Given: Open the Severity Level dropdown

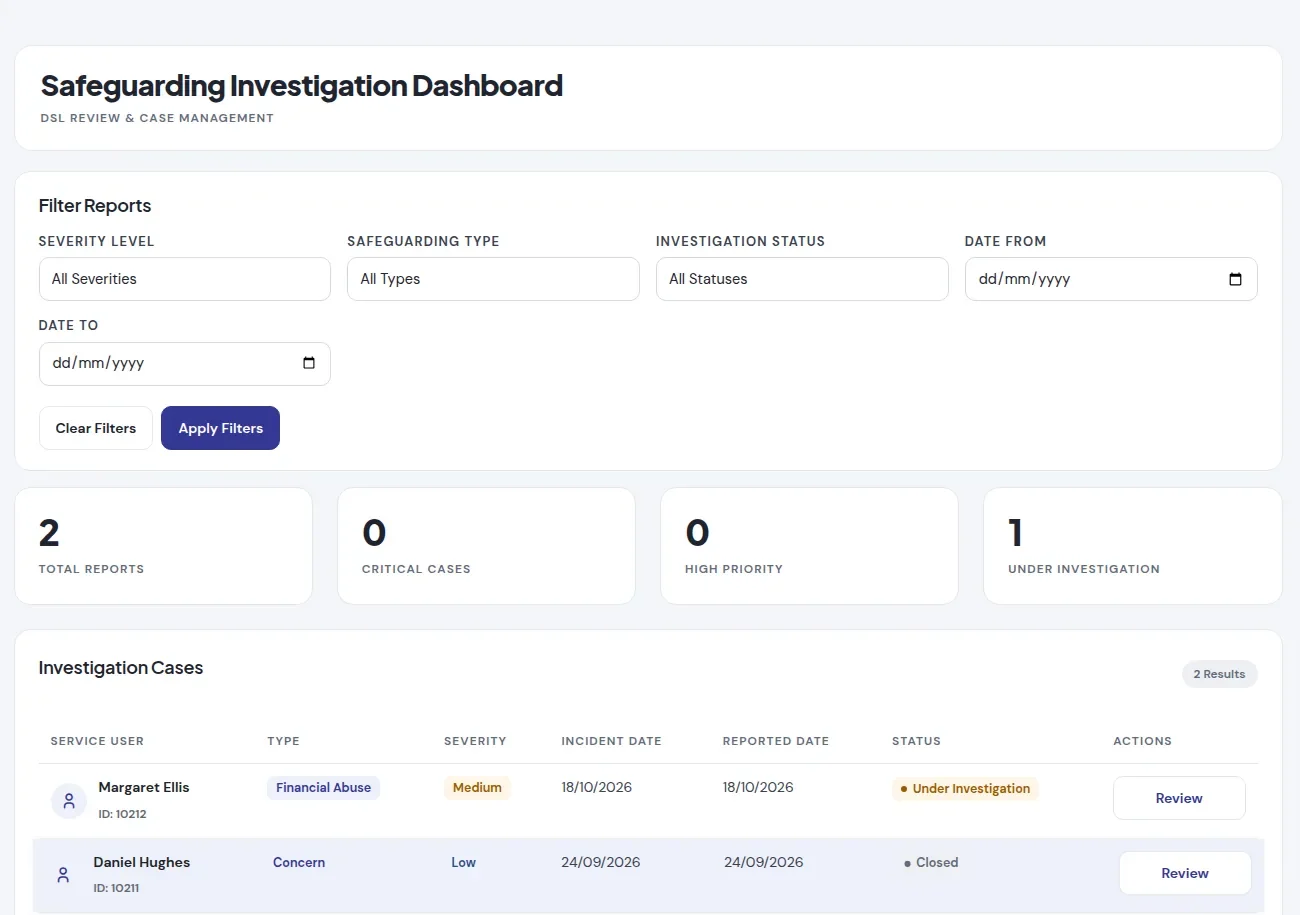Looking at the screenshot, I should 185,279.
